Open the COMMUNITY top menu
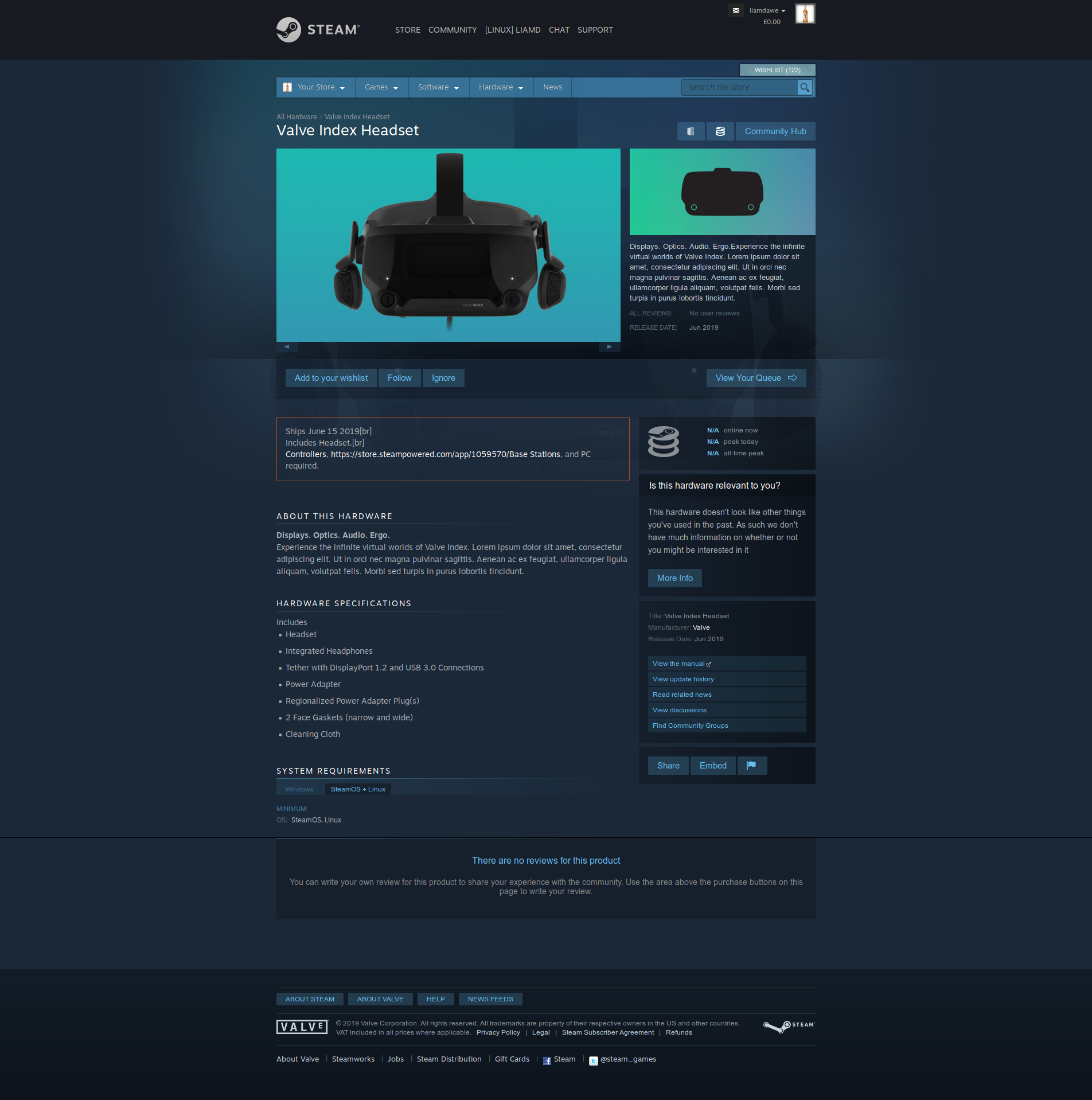Image resolution: width=1092 pixels, height=1100 pixels. pyautogui.click(x=453, y=30)
